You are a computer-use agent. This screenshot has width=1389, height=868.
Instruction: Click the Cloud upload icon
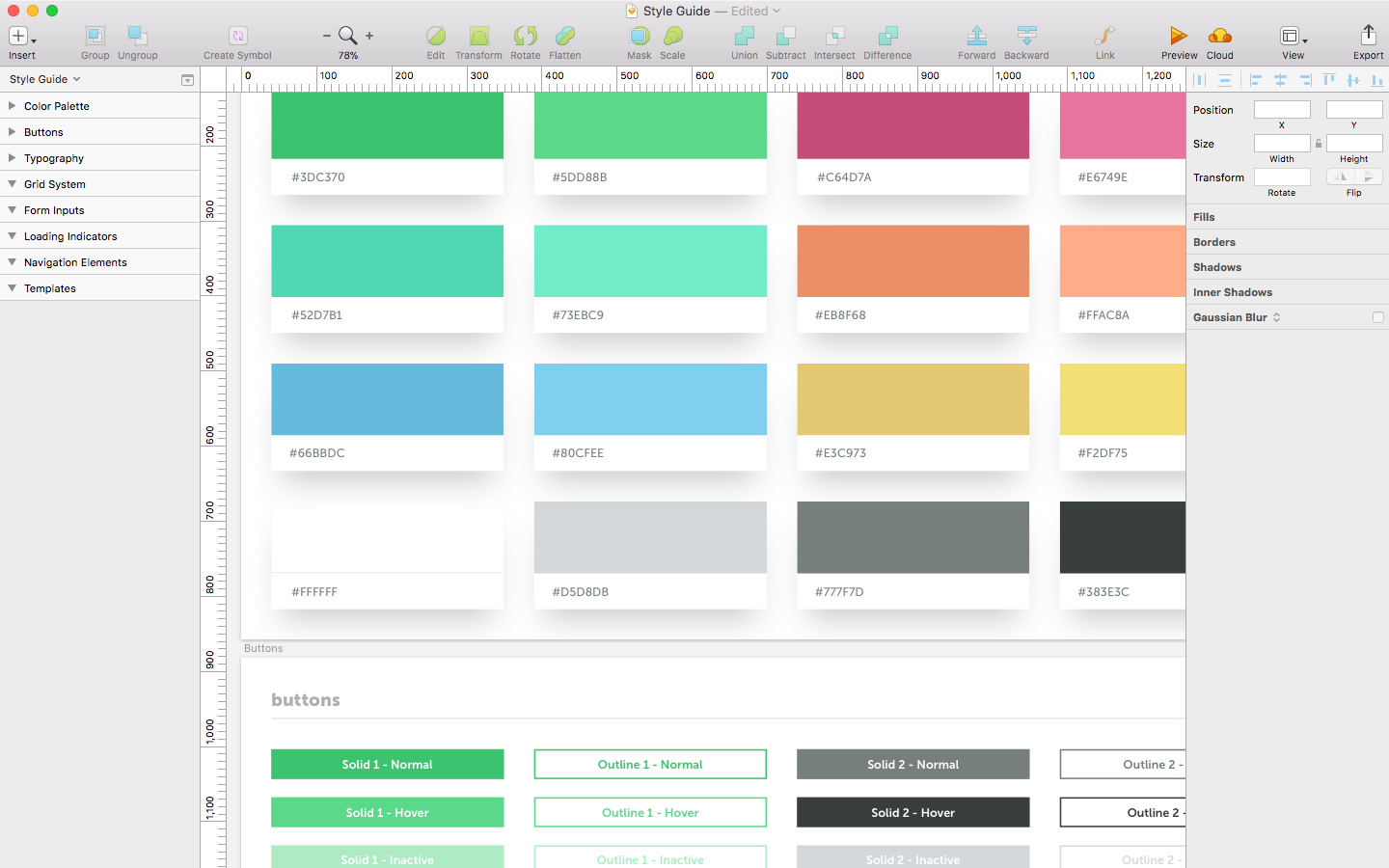click(x=1219, y=37)
